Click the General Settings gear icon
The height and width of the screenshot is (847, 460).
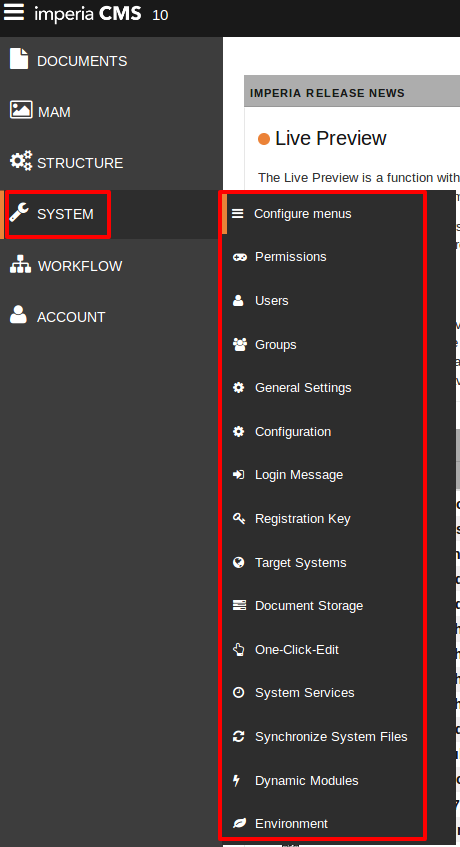[238, 387]
